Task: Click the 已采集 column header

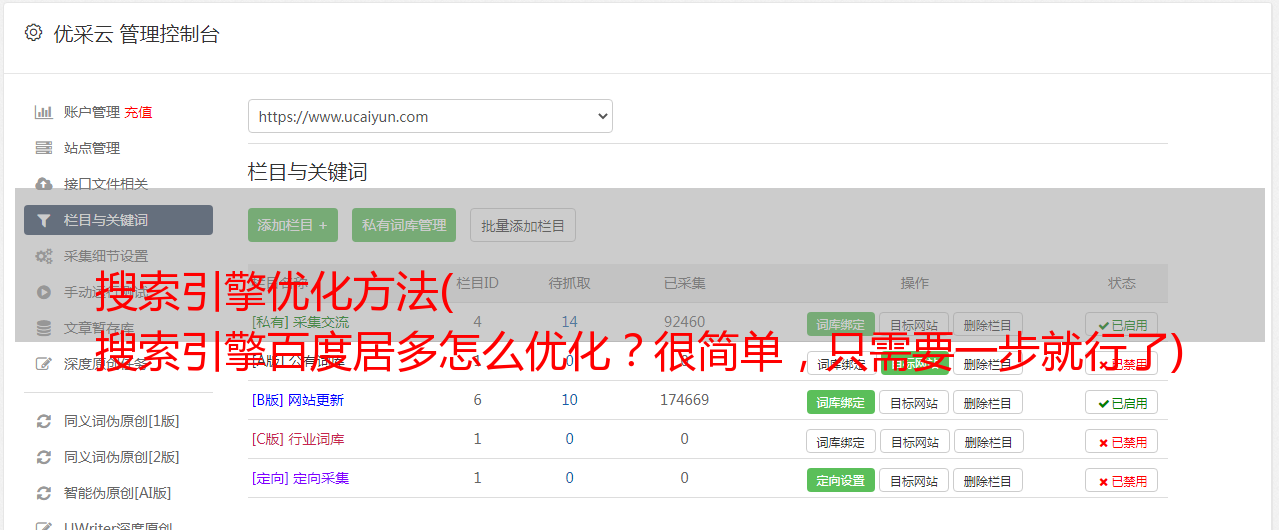Action: point(685,283)
